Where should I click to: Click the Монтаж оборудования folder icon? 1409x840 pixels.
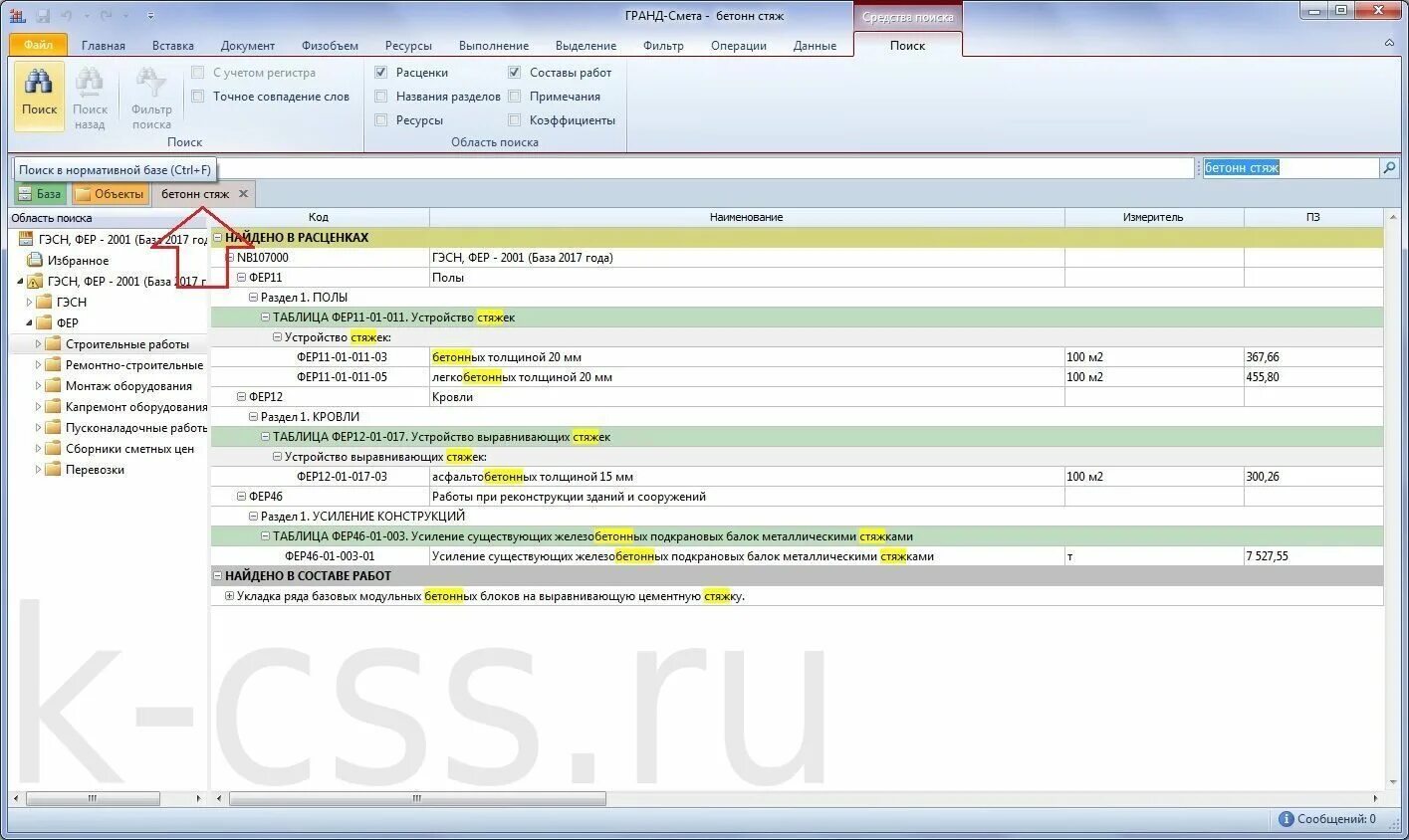[54, 386]
